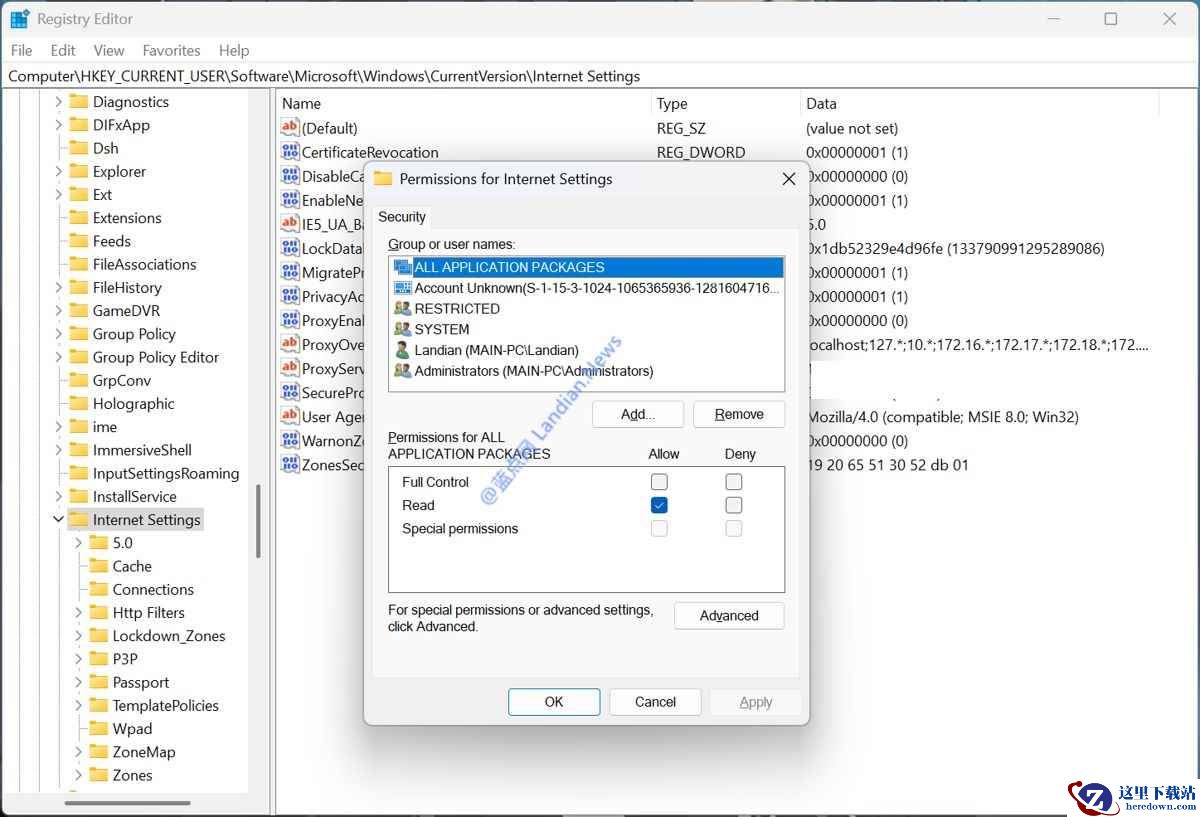Select the ALL APPLICATION PACKAGES group icon
The image size is (1200, 817).
click(403, 267)
